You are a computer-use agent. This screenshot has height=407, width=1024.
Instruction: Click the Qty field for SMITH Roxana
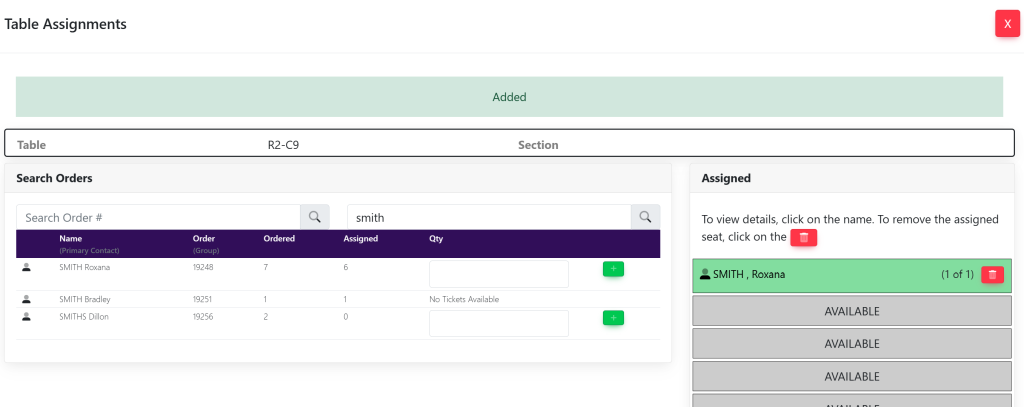(x=498, y=274)
